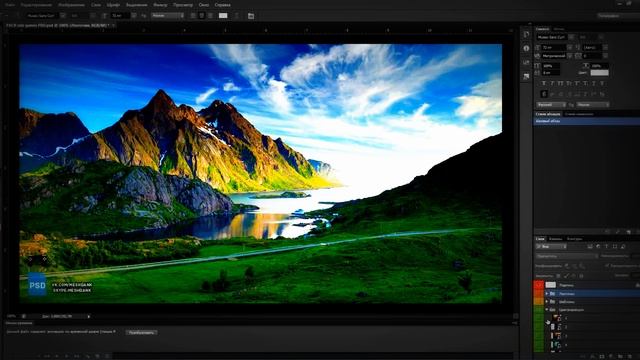640x360 pixels.
Task: Lock image pixels (brush) in Layers panel
Action: point(566,276)
